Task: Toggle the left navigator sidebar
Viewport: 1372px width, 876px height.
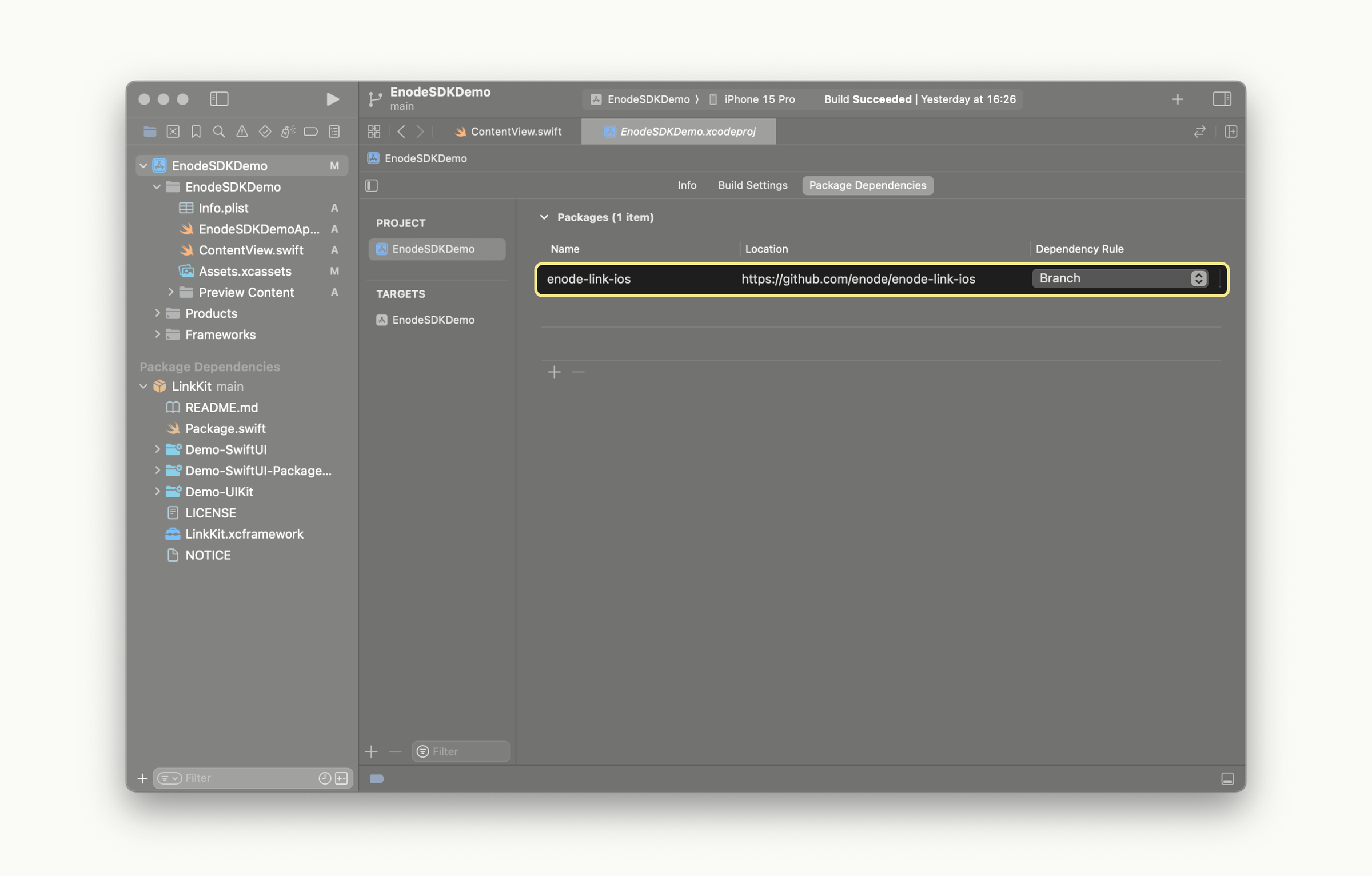Action: click(219, 99)
